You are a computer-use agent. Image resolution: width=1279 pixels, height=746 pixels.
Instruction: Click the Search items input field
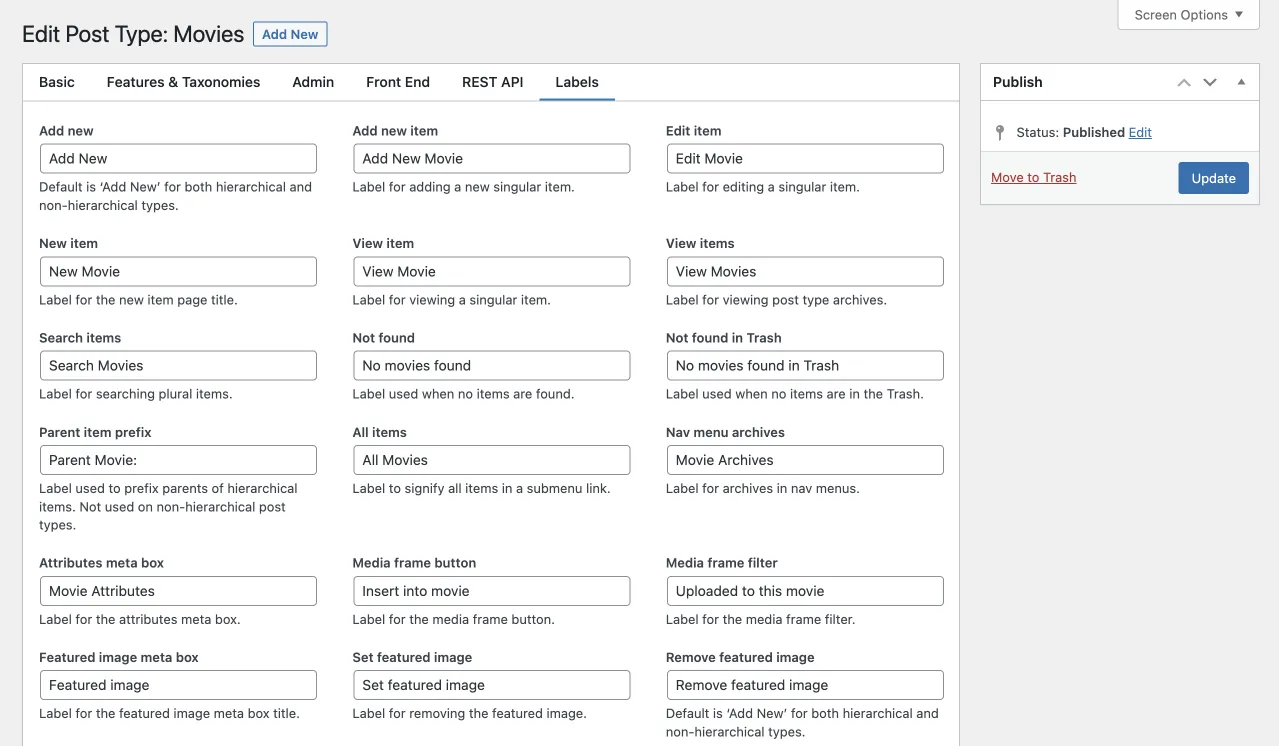(178, 366)
